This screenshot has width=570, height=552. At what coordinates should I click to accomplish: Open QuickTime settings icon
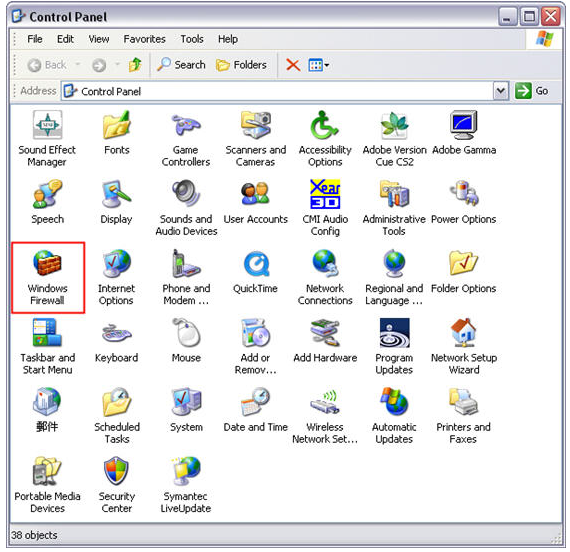tap(256, 272)
